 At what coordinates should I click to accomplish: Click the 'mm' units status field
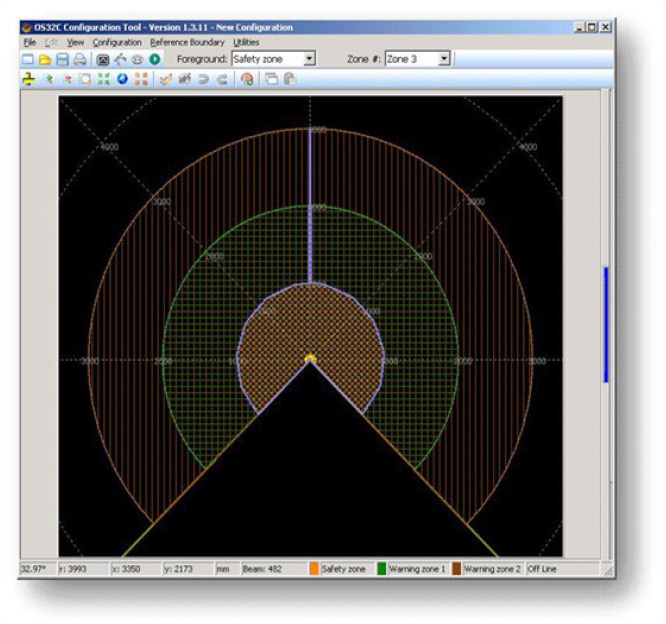click(x=223, y=569)
